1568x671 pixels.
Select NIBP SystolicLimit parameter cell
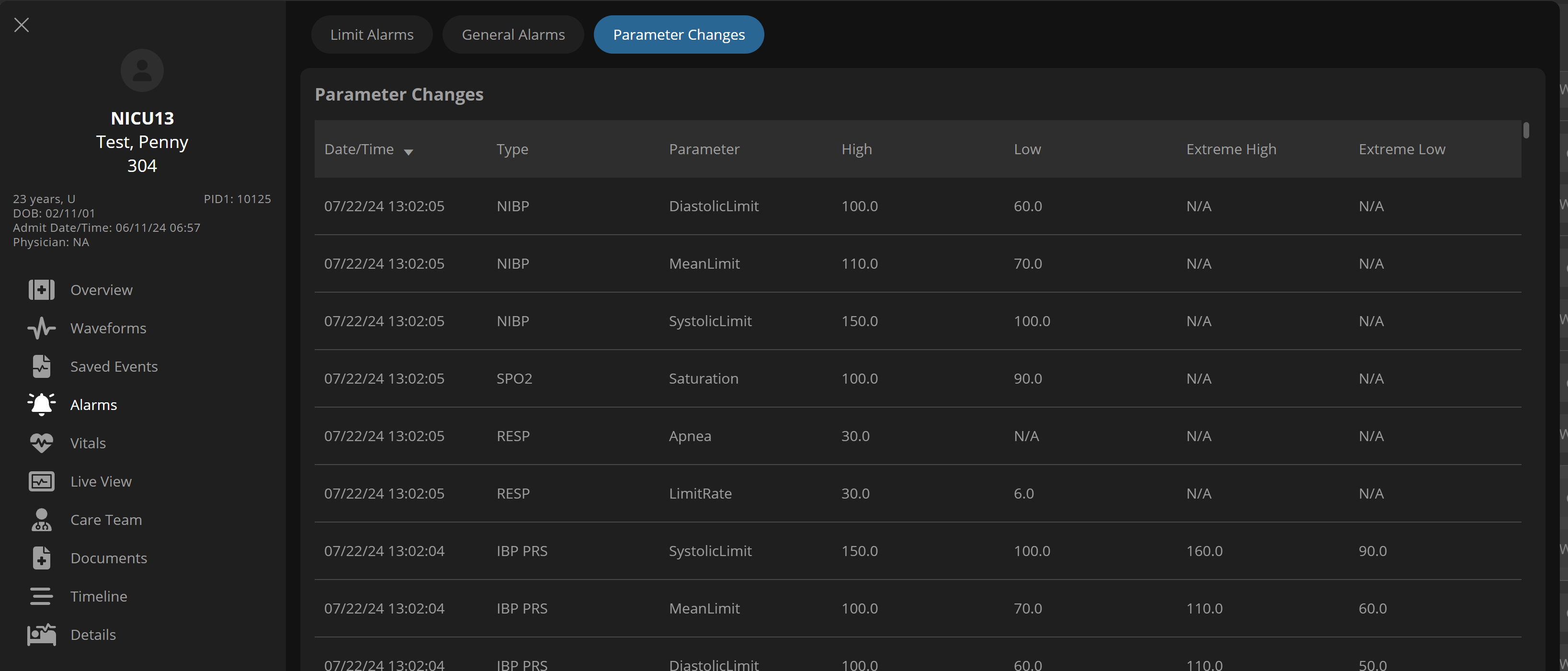click(710, 321)
